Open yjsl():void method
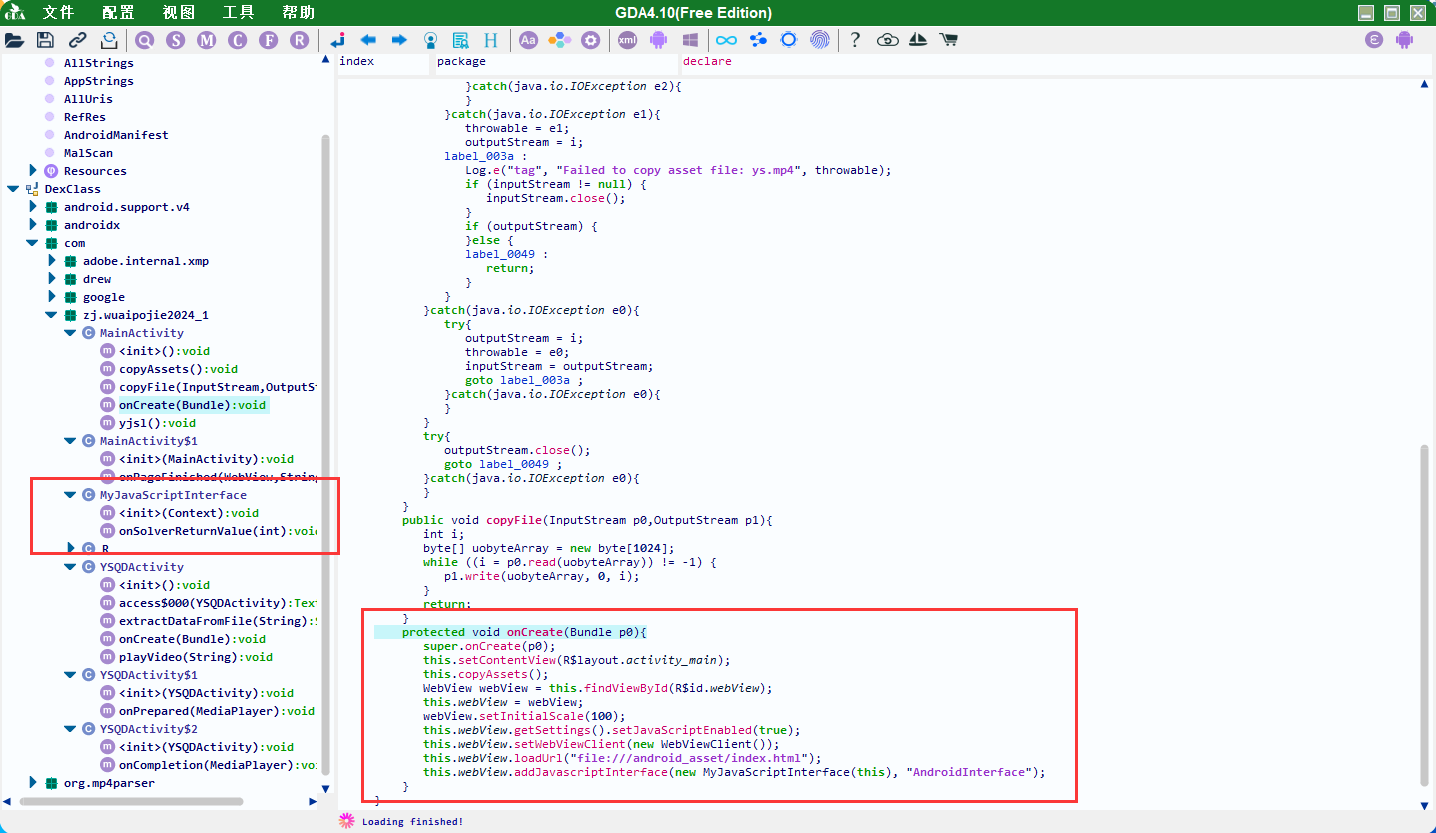Viewport: 1436px width, 833px height. (x=157, y=423)
